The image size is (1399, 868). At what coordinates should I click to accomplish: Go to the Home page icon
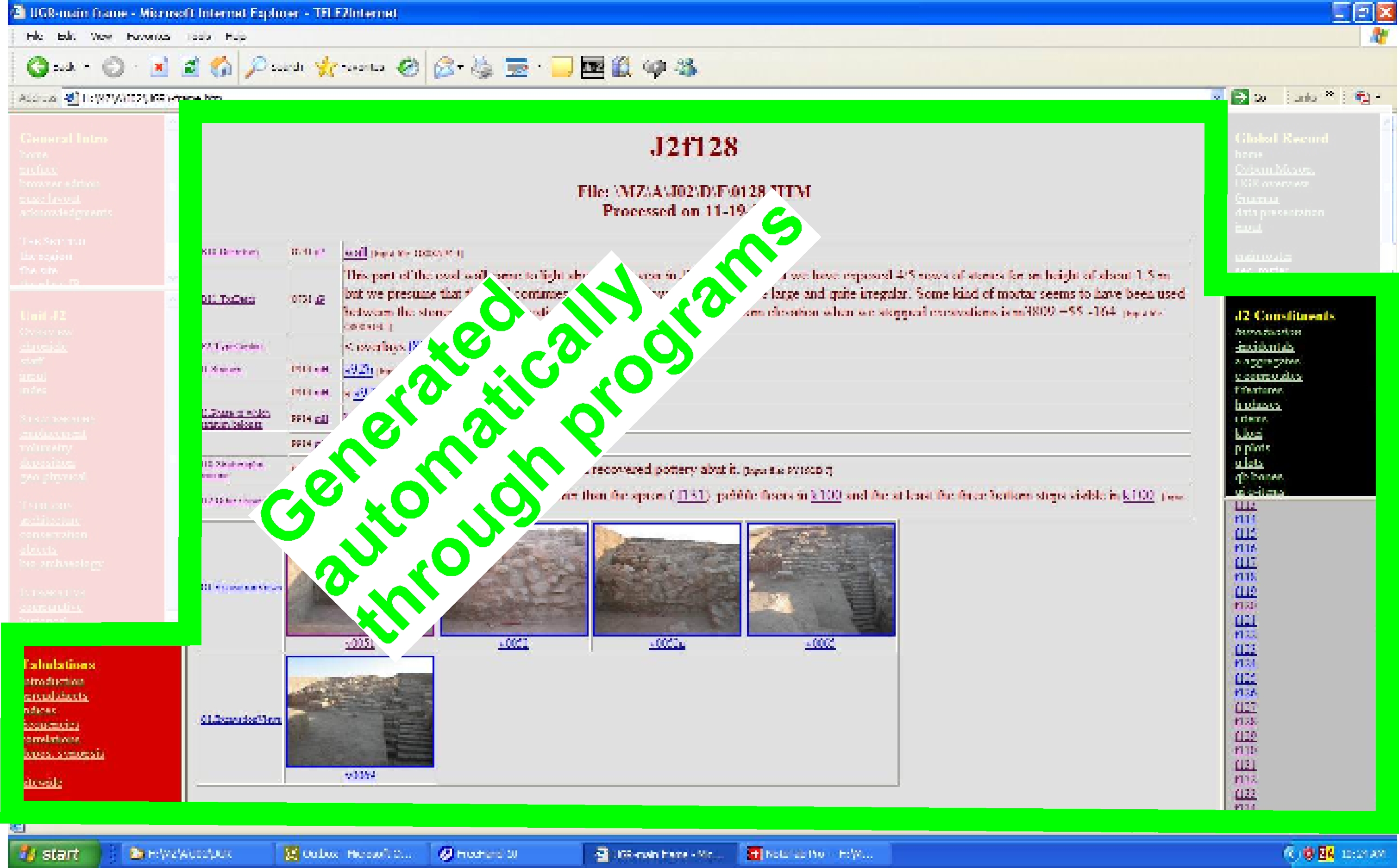click(220, 68)
